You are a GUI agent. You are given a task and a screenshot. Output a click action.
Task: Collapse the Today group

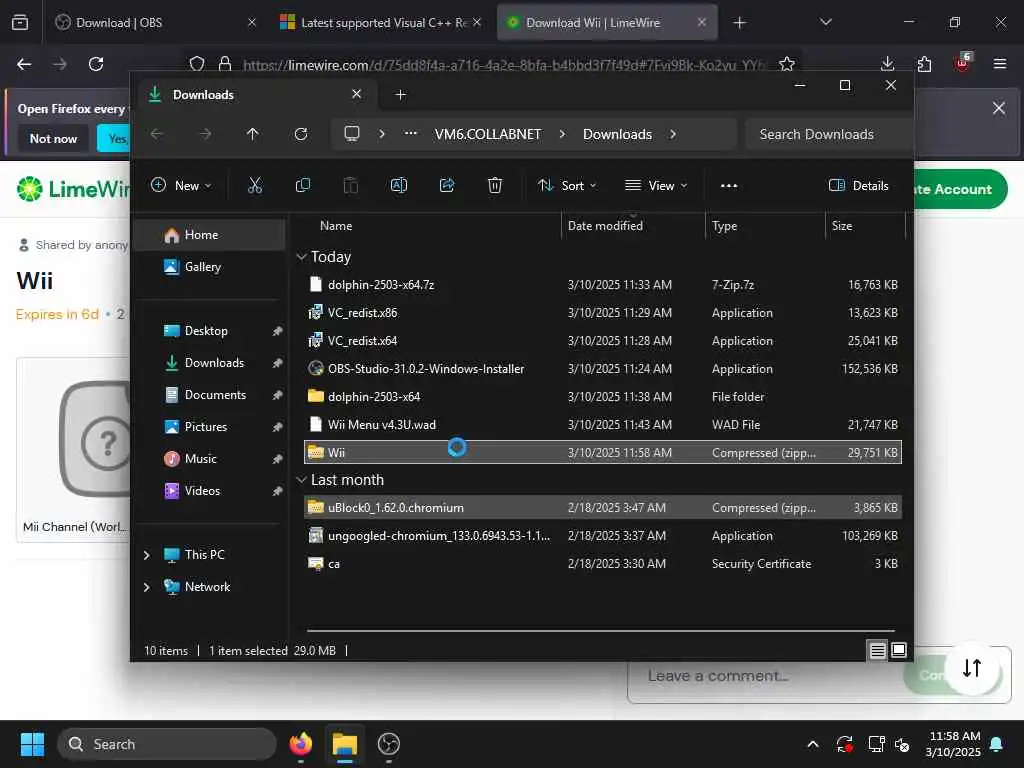click(301, 257)
